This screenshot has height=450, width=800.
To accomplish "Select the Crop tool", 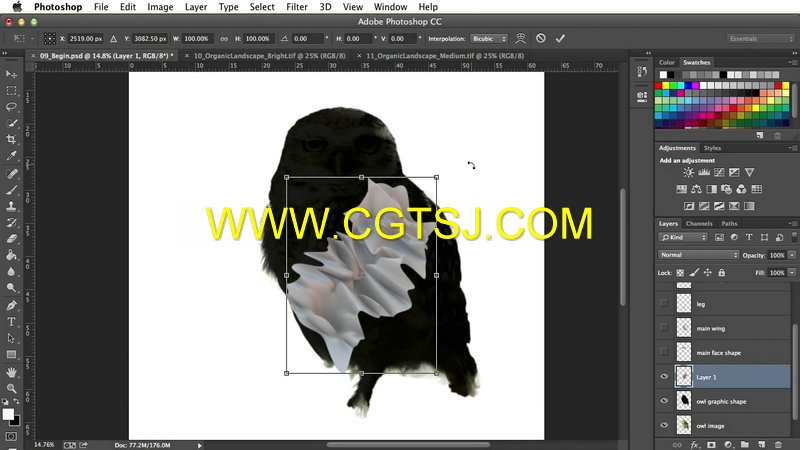I will tap(11, 139).
